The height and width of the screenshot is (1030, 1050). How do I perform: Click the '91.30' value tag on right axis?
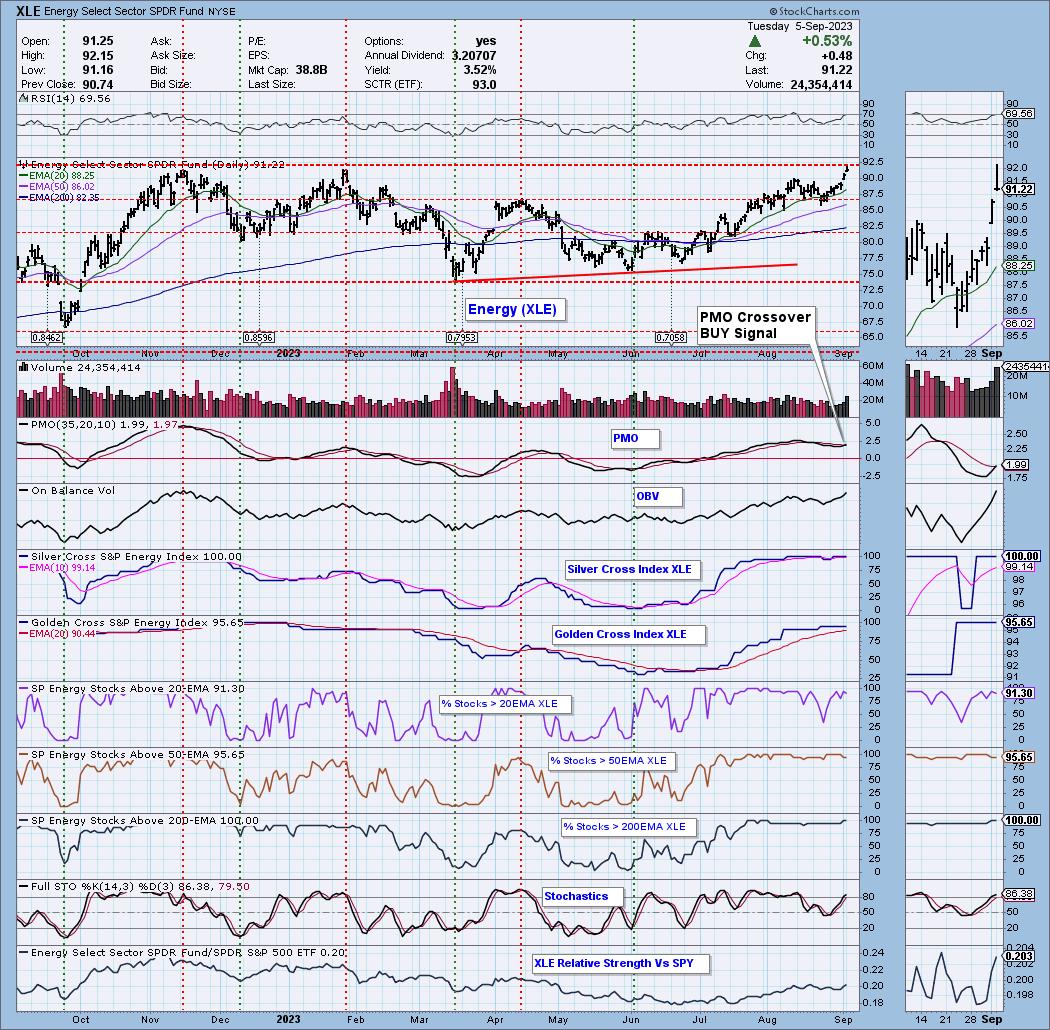[x=1019, y=694]
